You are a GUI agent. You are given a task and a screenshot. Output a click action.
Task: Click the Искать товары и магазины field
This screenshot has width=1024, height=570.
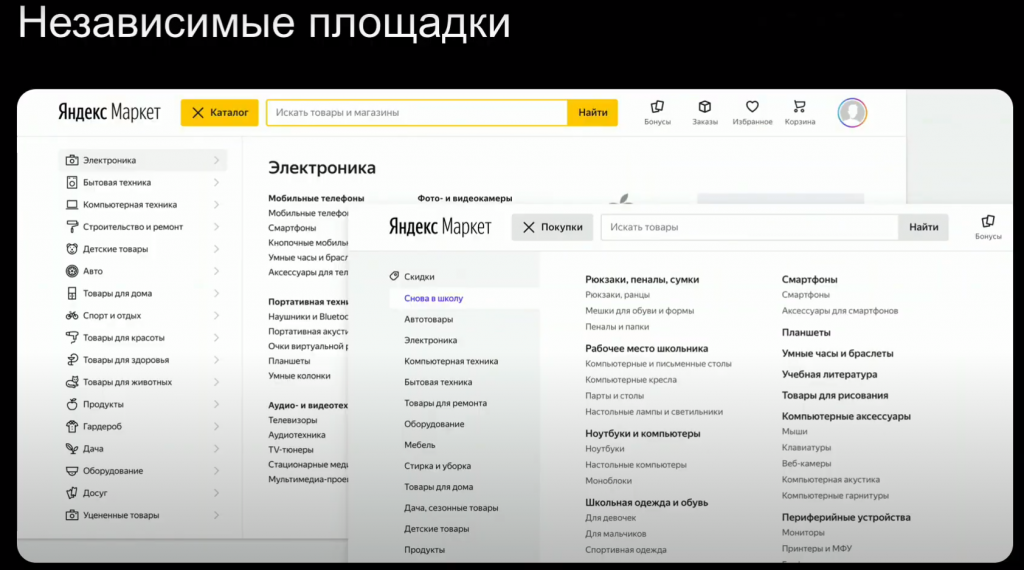click(416, 113)
